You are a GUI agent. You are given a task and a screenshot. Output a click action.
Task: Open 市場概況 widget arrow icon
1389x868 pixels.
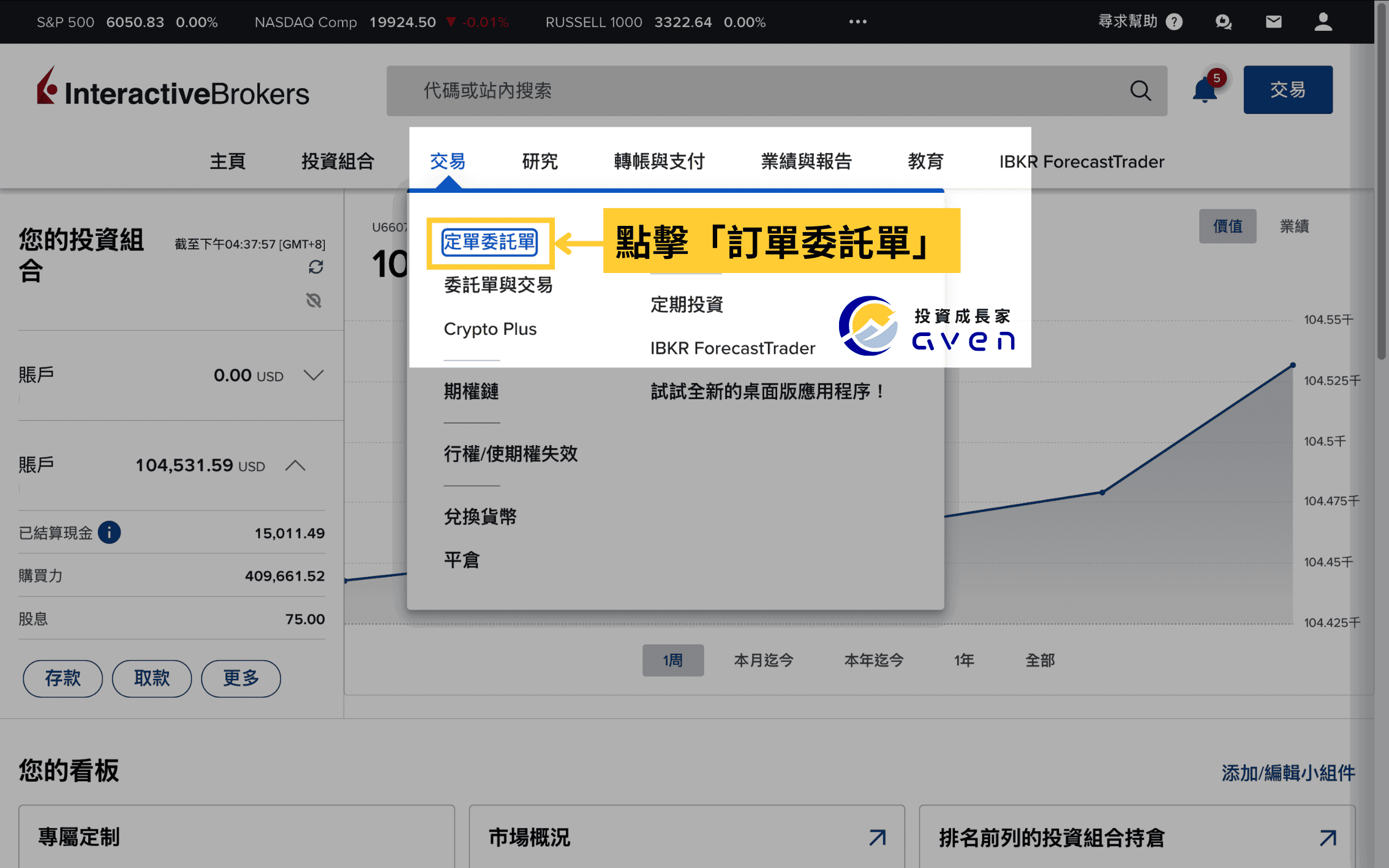878,837
